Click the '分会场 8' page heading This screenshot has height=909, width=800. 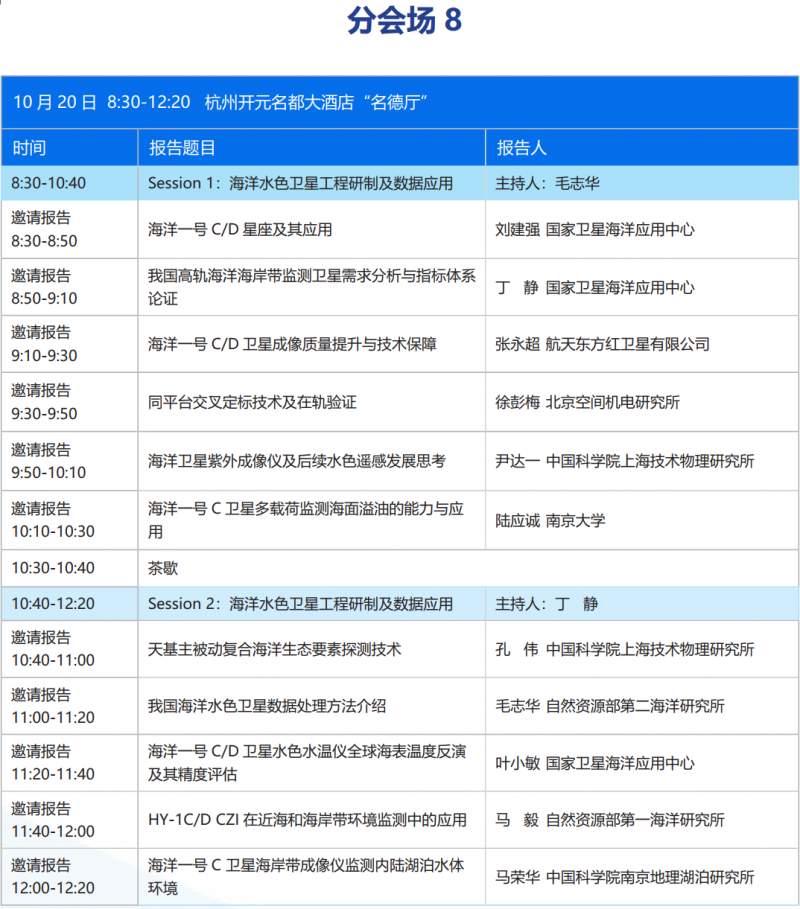click(404, 22)
